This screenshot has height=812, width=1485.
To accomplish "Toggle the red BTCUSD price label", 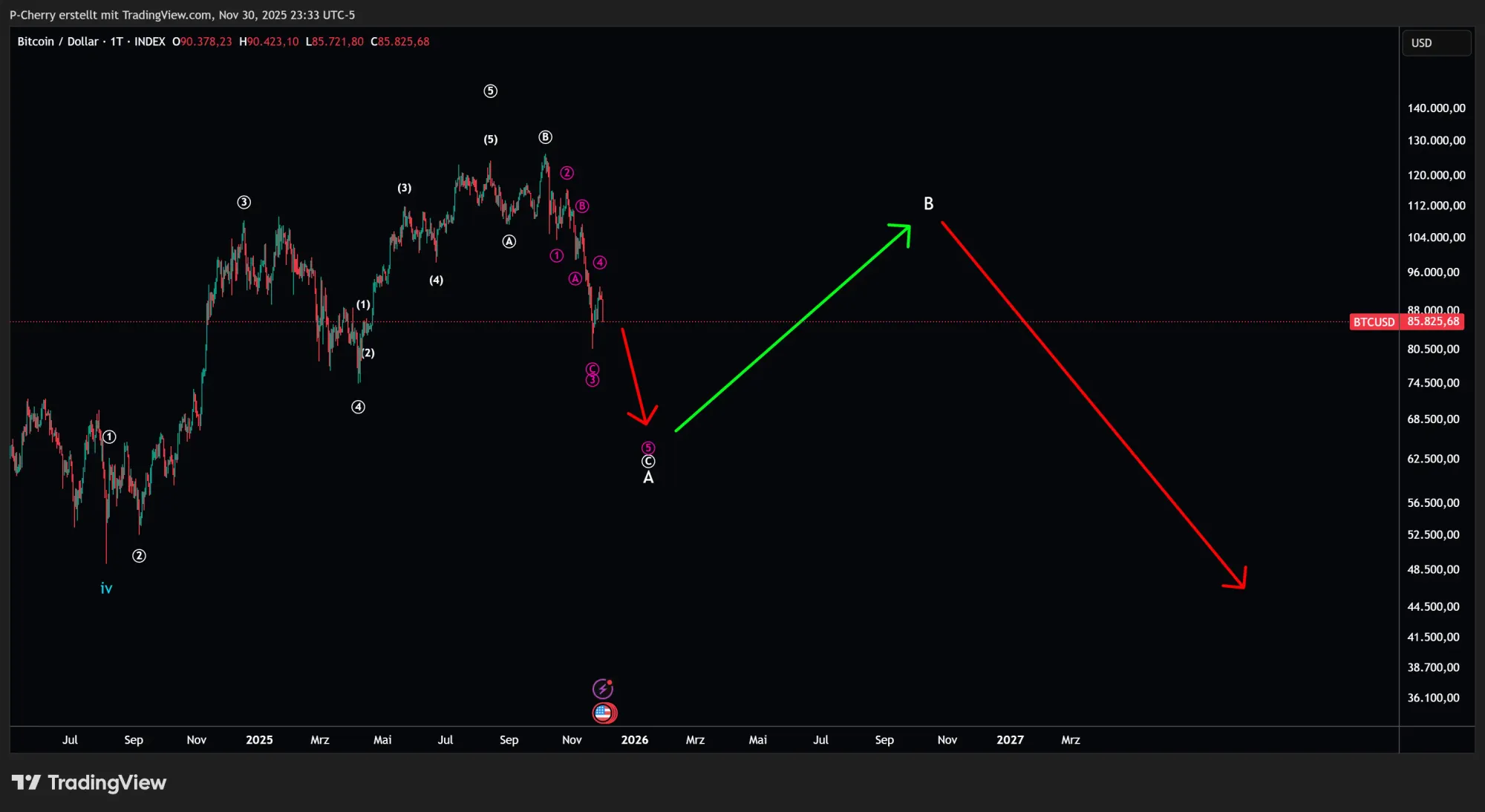I will point(1374,322).
